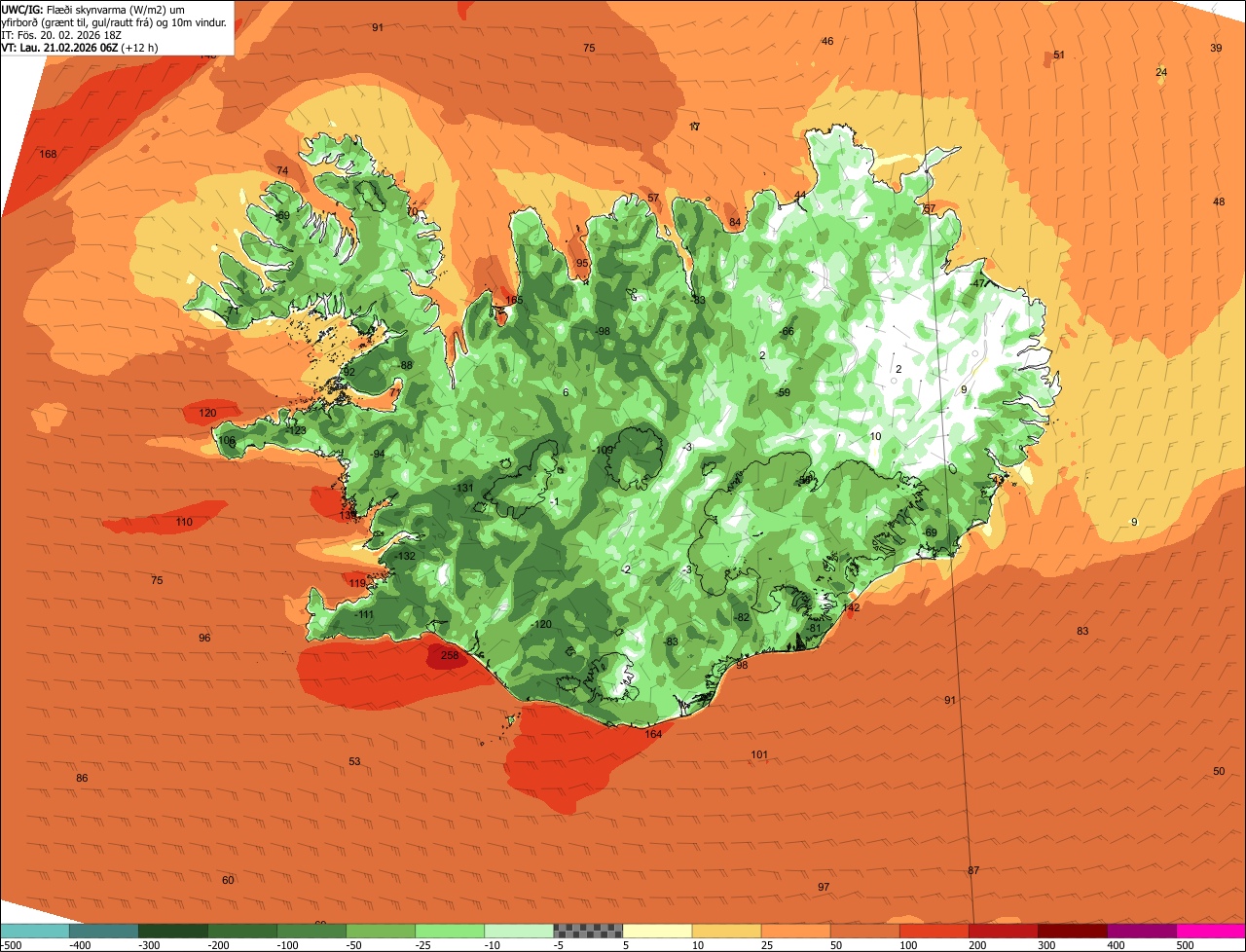Click the ocean value 60 in the southwest

click(228, 880)
